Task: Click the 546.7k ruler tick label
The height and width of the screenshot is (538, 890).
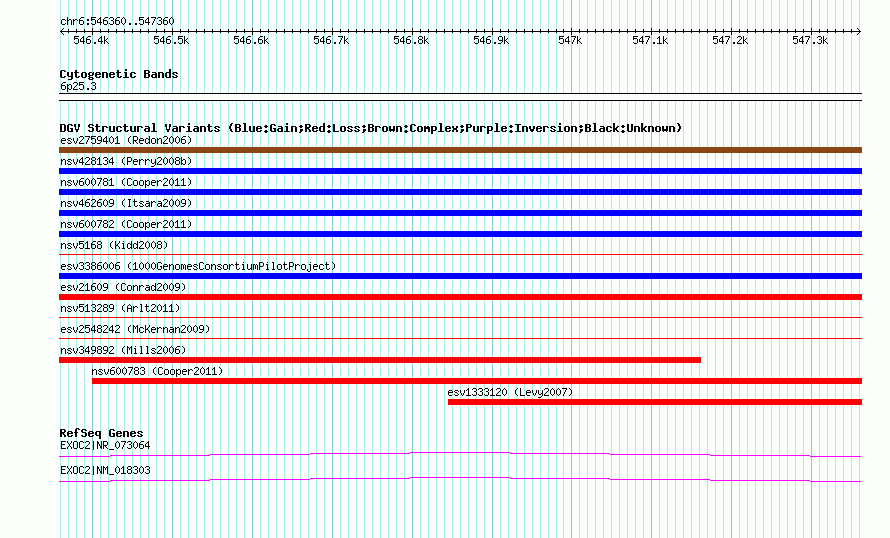Action: coord(331,40)
